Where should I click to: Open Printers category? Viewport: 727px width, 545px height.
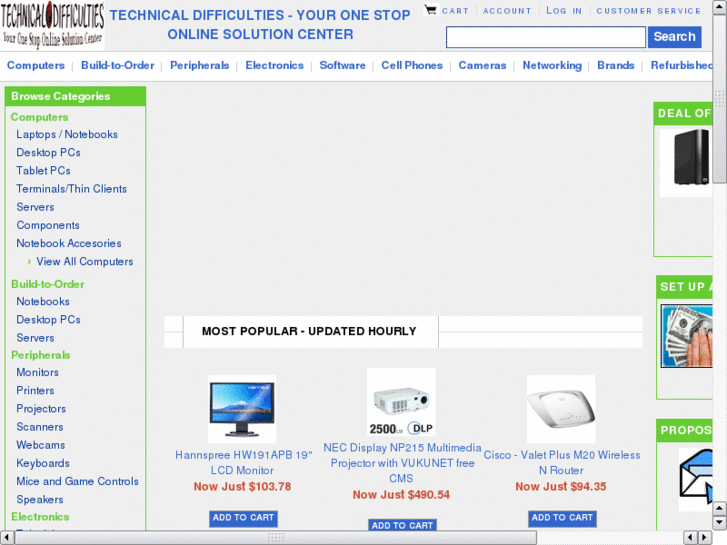(35, 391)
